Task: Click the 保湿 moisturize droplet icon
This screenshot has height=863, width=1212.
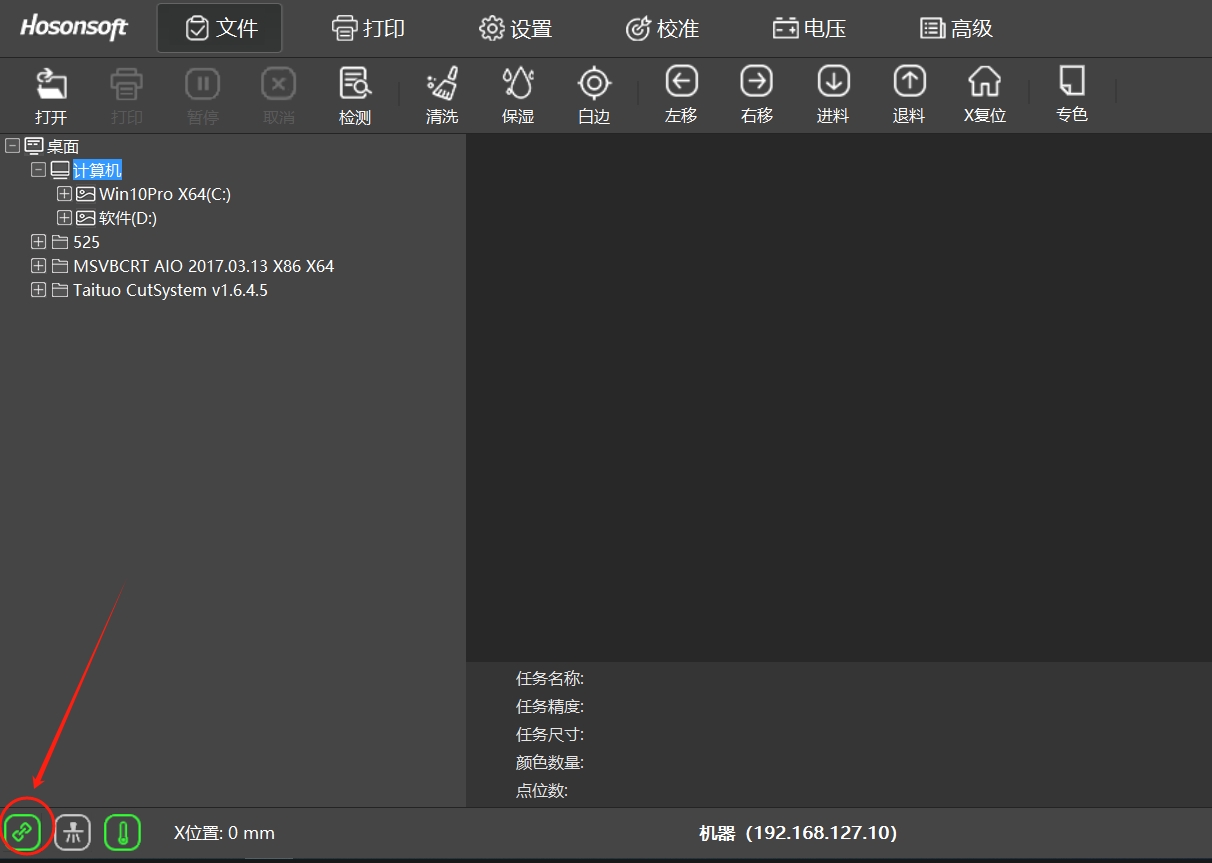Action: 518,85
